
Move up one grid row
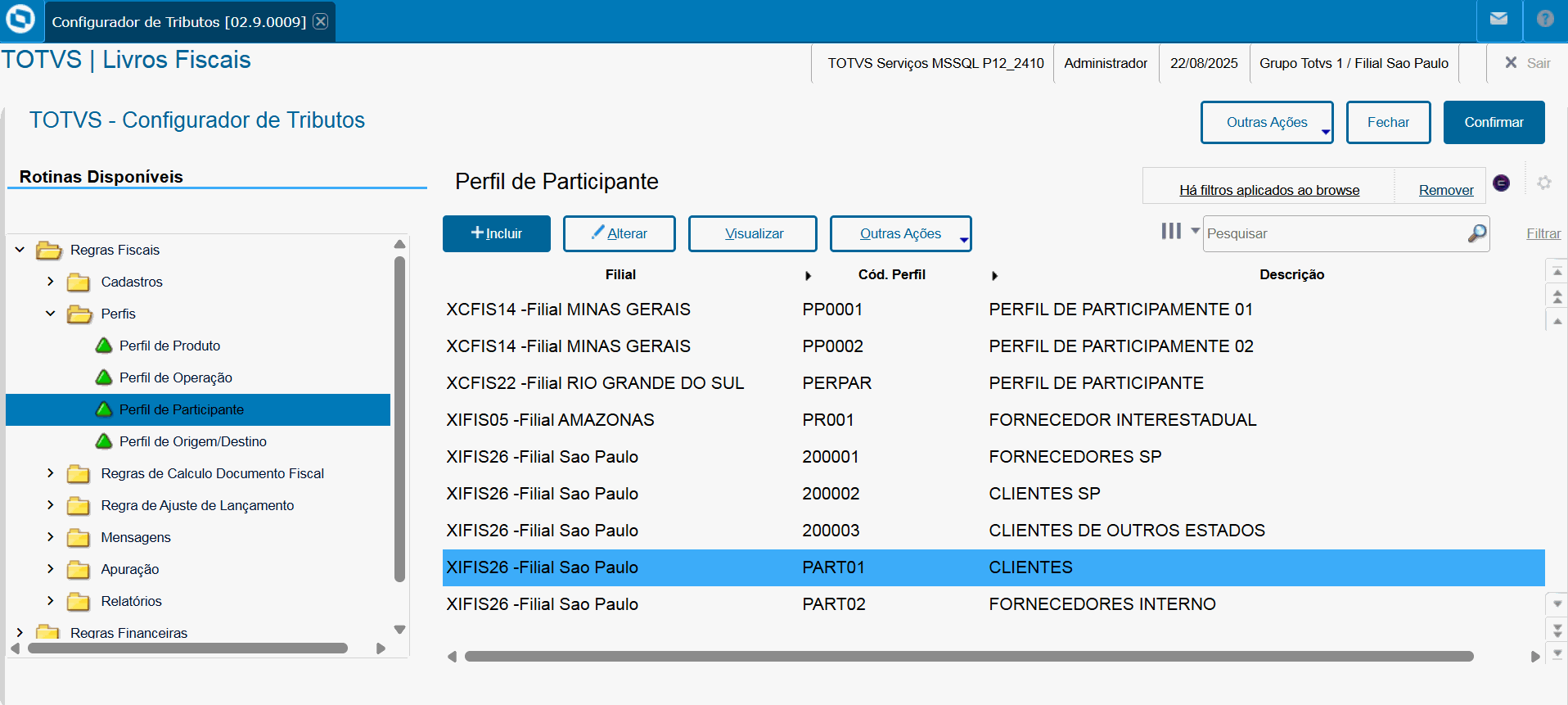pos(1557,321)
